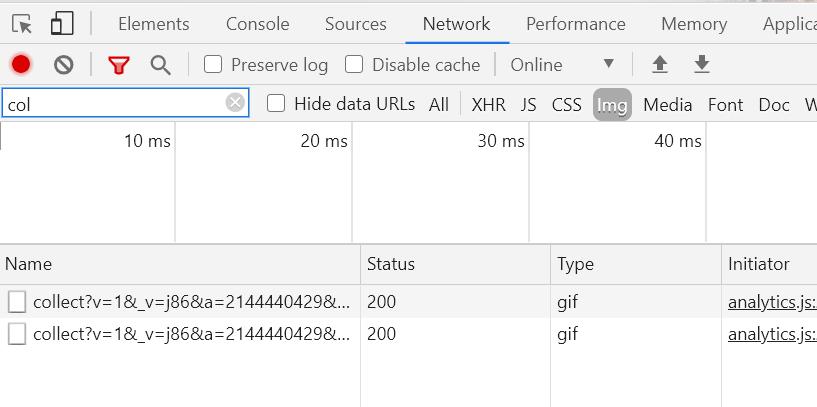Export HAR file with download arrow
The width and height of the screenshot is (817, 407).
[x=702, y=65]
